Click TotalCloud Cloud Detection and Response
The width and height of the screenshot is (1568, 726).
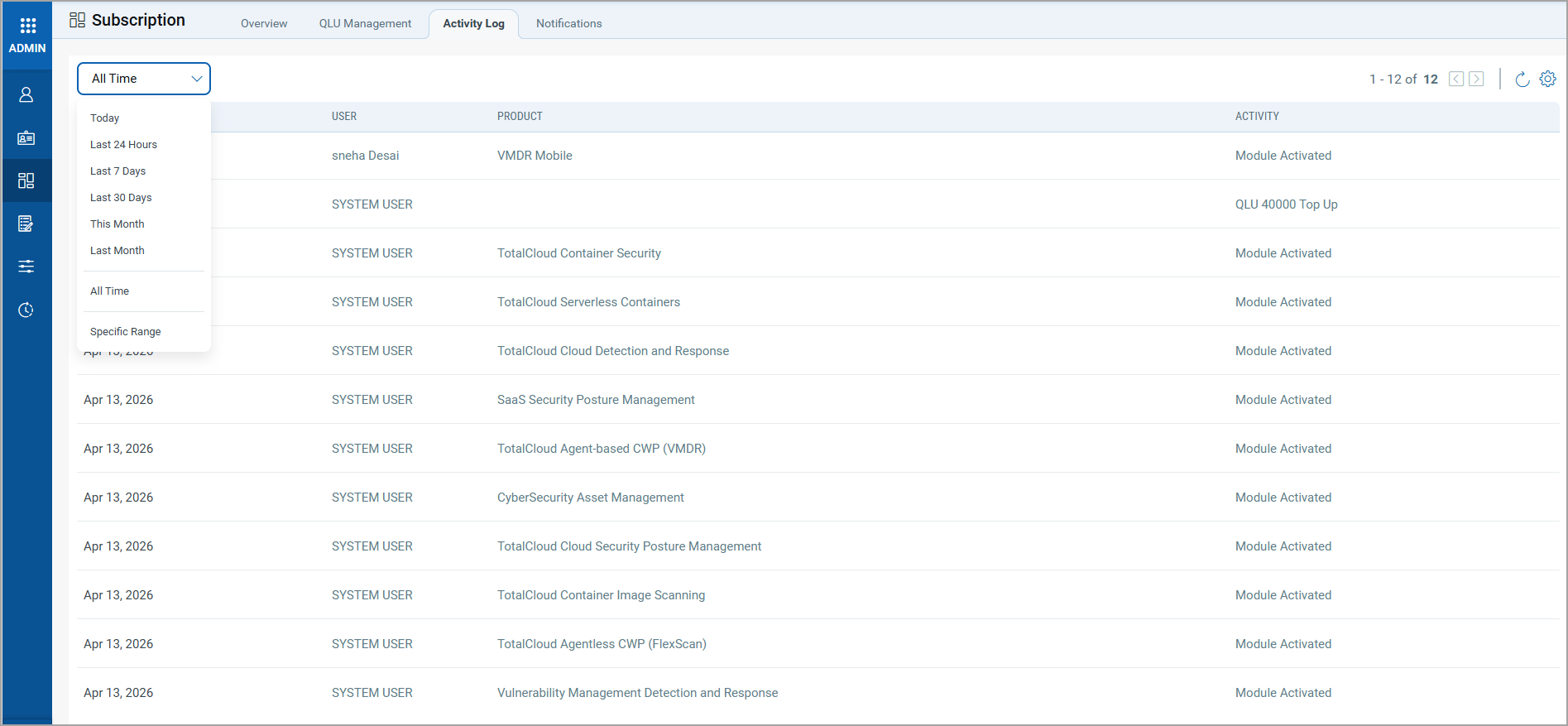613,351
